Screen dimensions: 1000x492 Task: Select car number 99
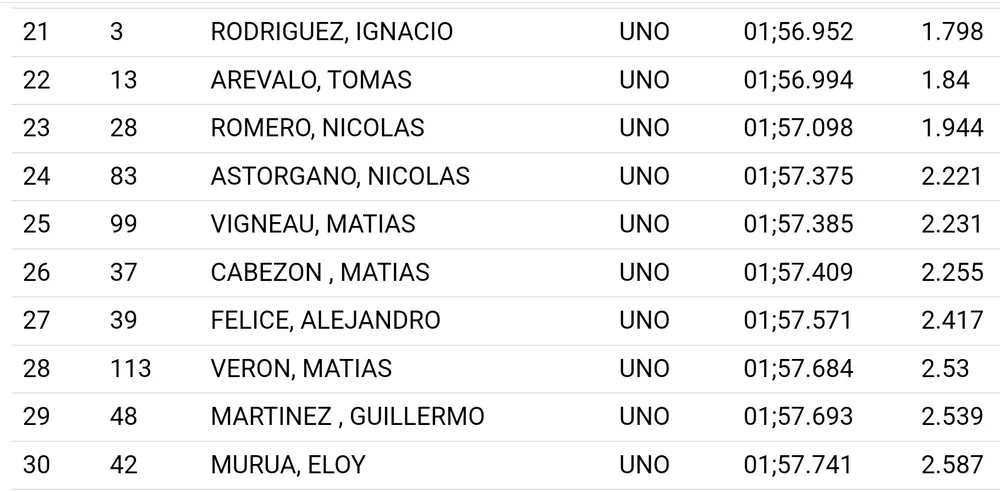click(x=123, y=224)
